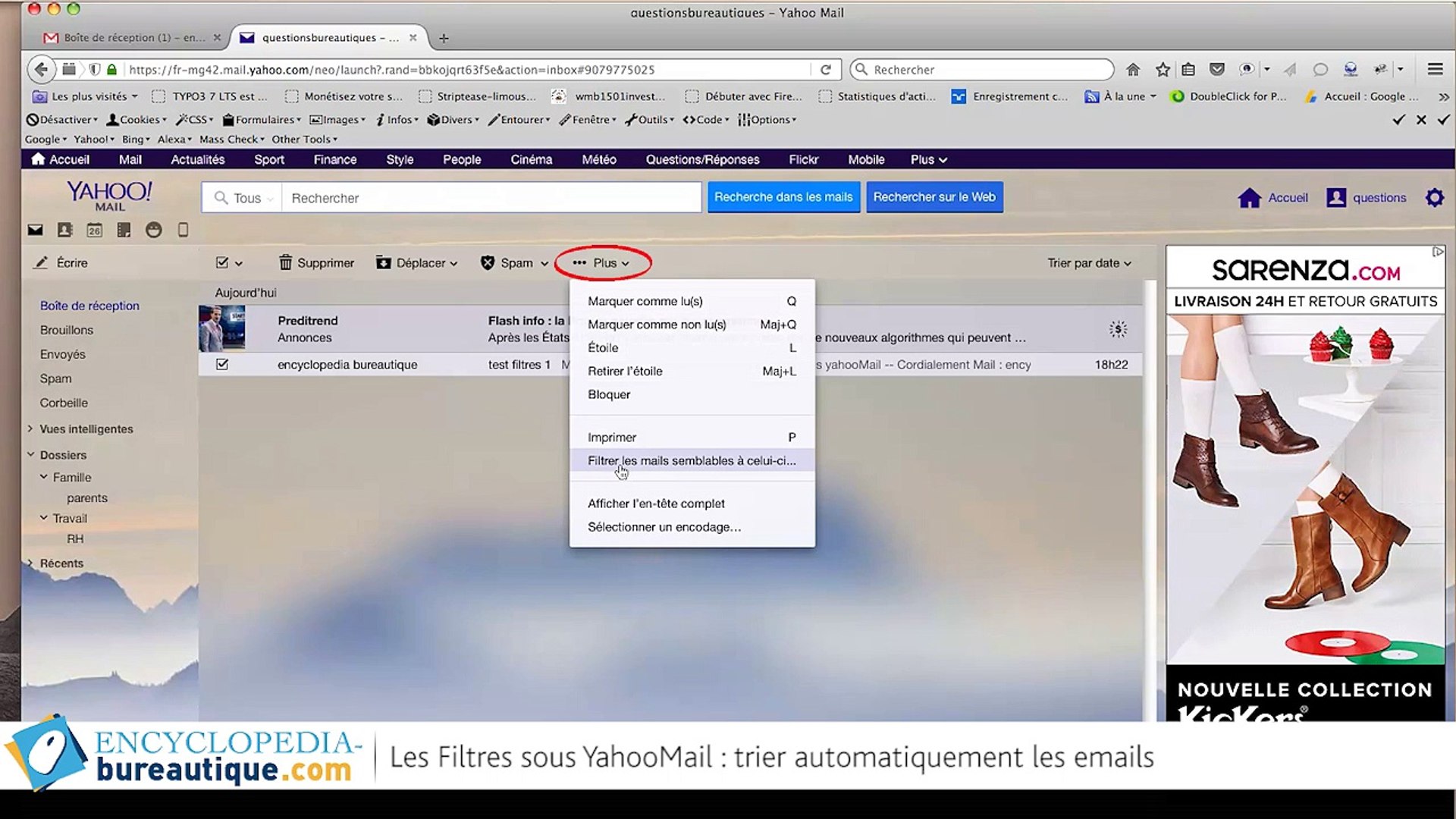The image size is (1456, 819).
Task: Click in the Yahoo Mail Rechercher field
Action: pyautogui.click(x=491, y=198)
